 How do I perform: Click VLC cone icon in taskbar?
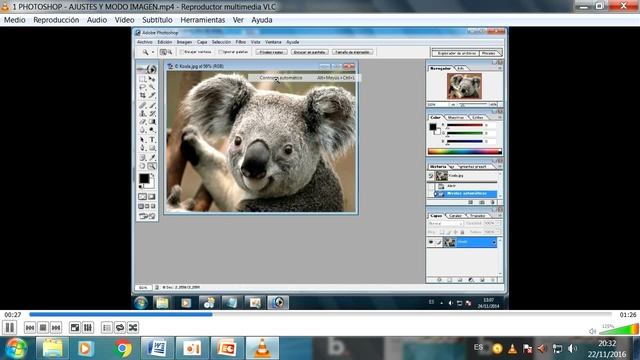coord(262,348)
